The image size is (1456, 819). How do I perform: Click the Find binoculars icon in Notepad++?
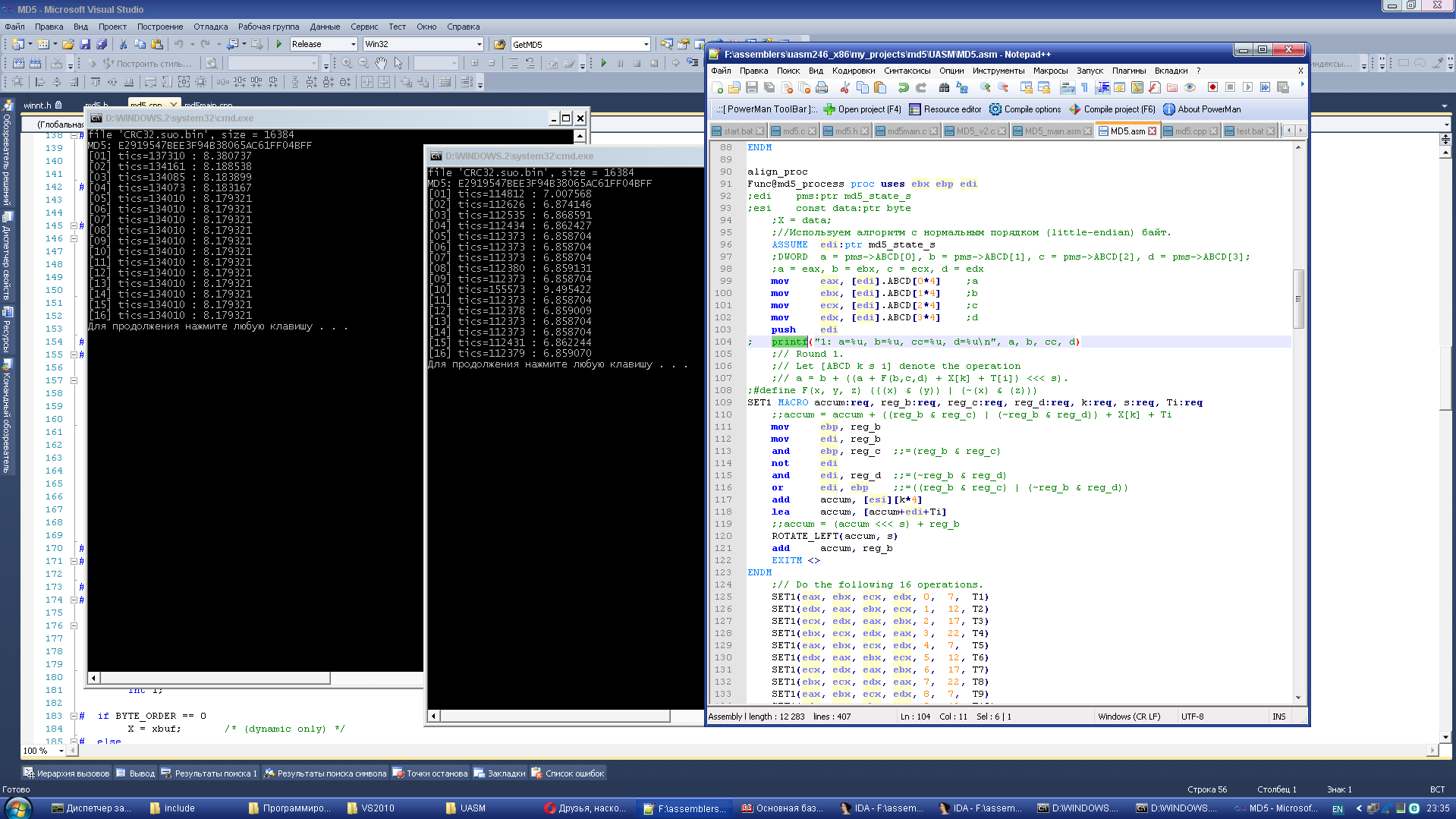(944, 88)
